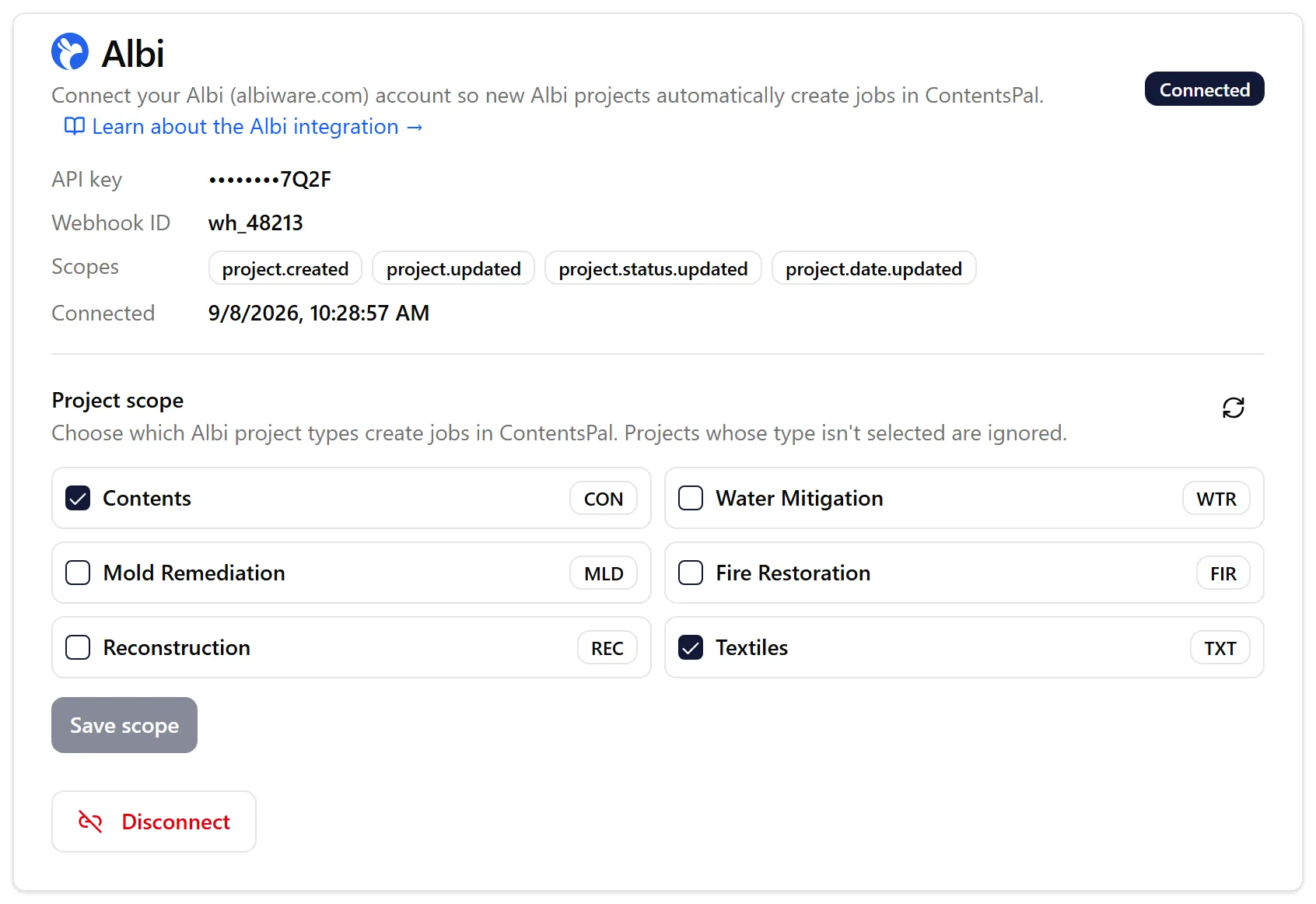Click the masked API key value ending 7Q2F
The height and width of the screenshot is (904, 1316).
(x=270, y=180)
